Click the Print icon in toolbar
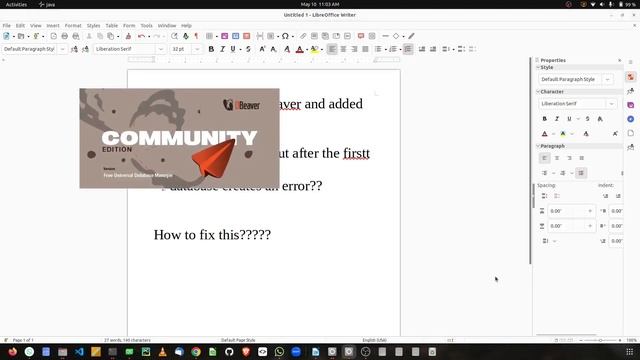This screenshot has height=360, width=640. pos(64,36)
